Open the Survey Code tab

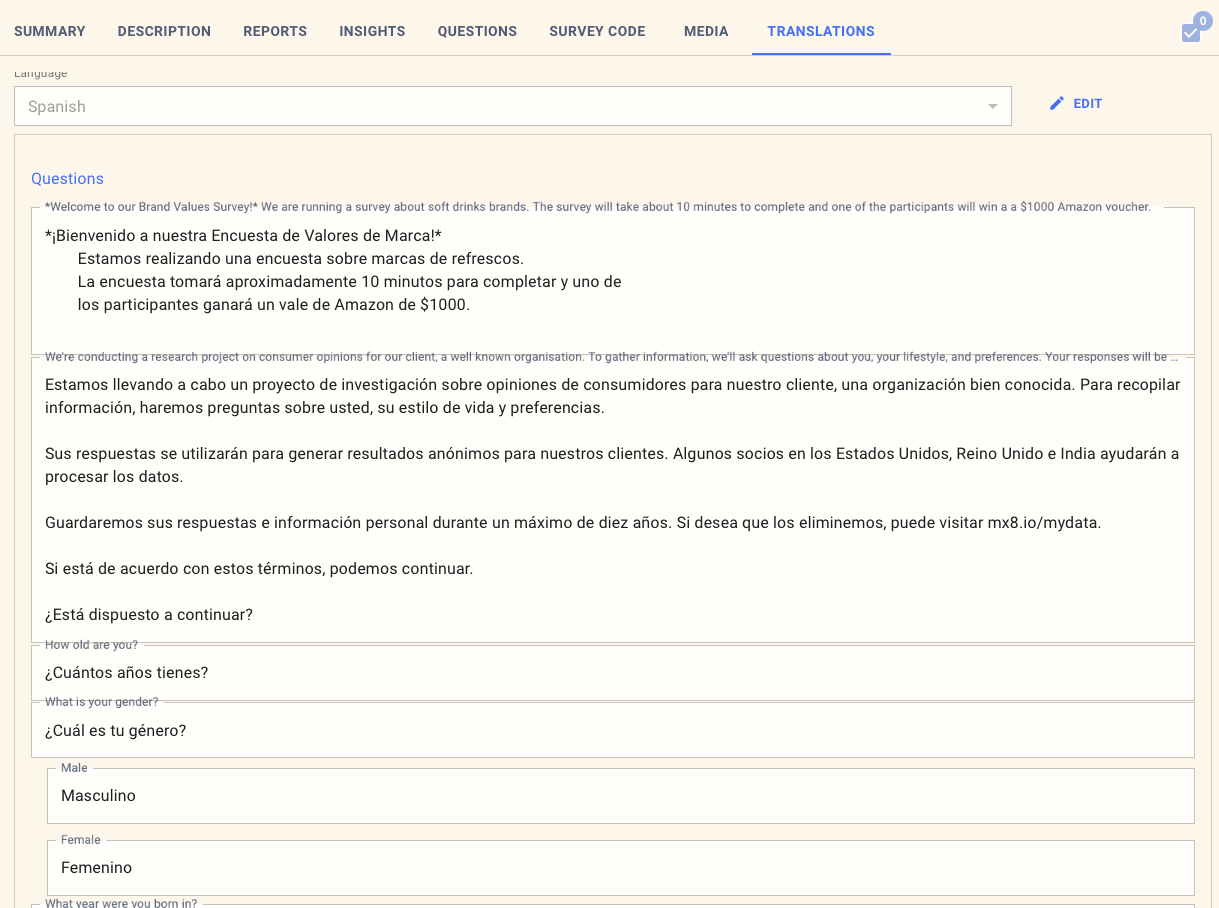(597, 31)
